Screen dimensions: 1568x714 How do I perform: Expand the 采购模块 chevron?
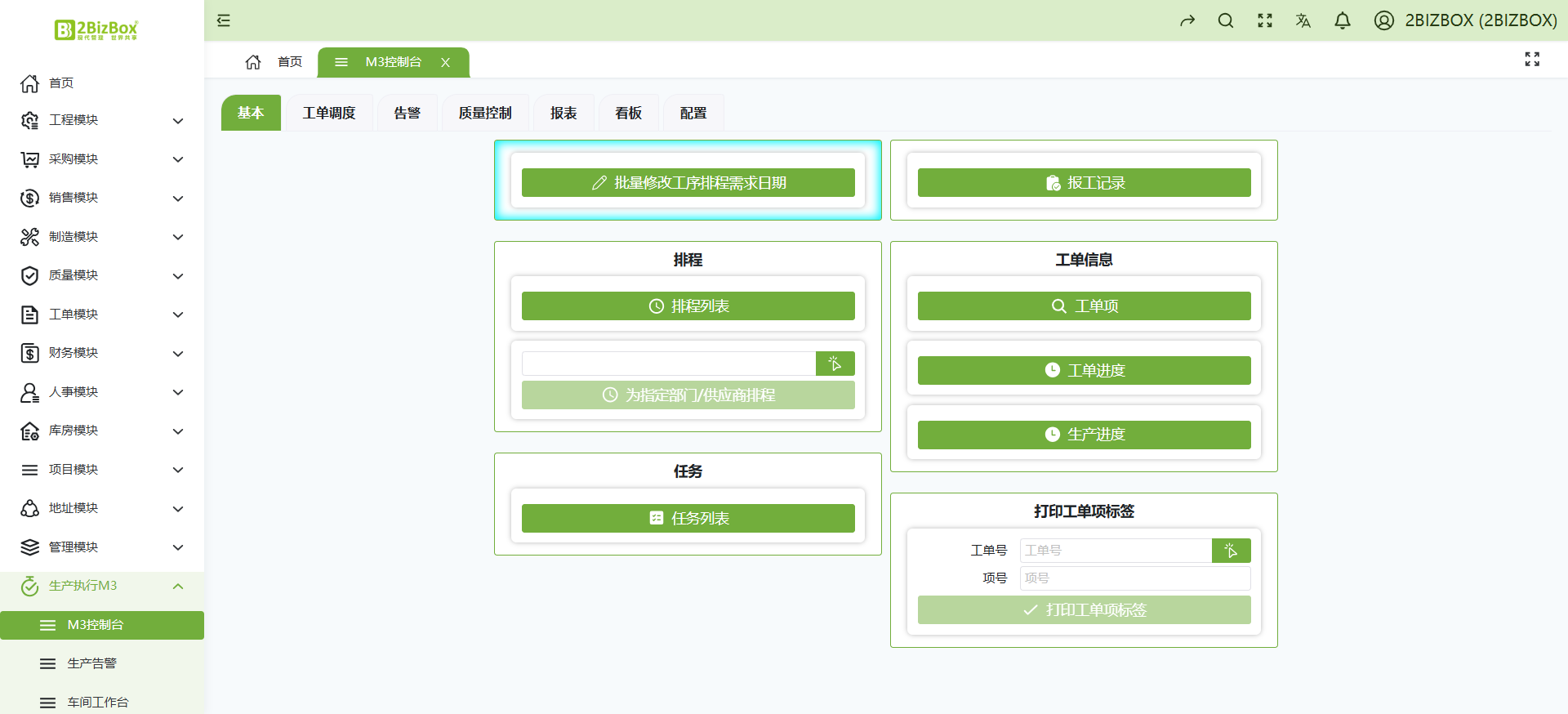178,159
